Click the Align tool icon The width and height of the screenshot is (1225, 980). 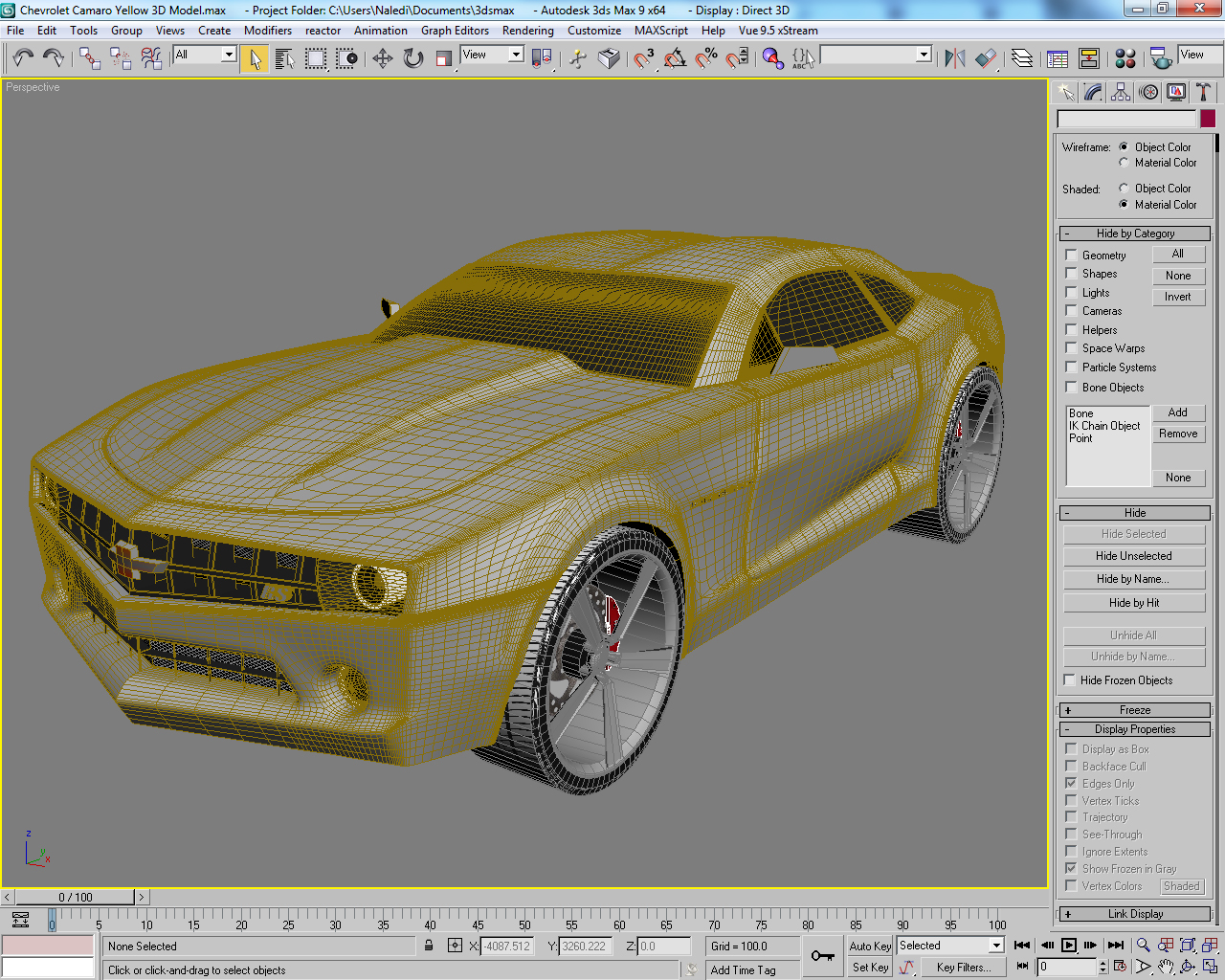pyautogui.click(x=986, y=58)
